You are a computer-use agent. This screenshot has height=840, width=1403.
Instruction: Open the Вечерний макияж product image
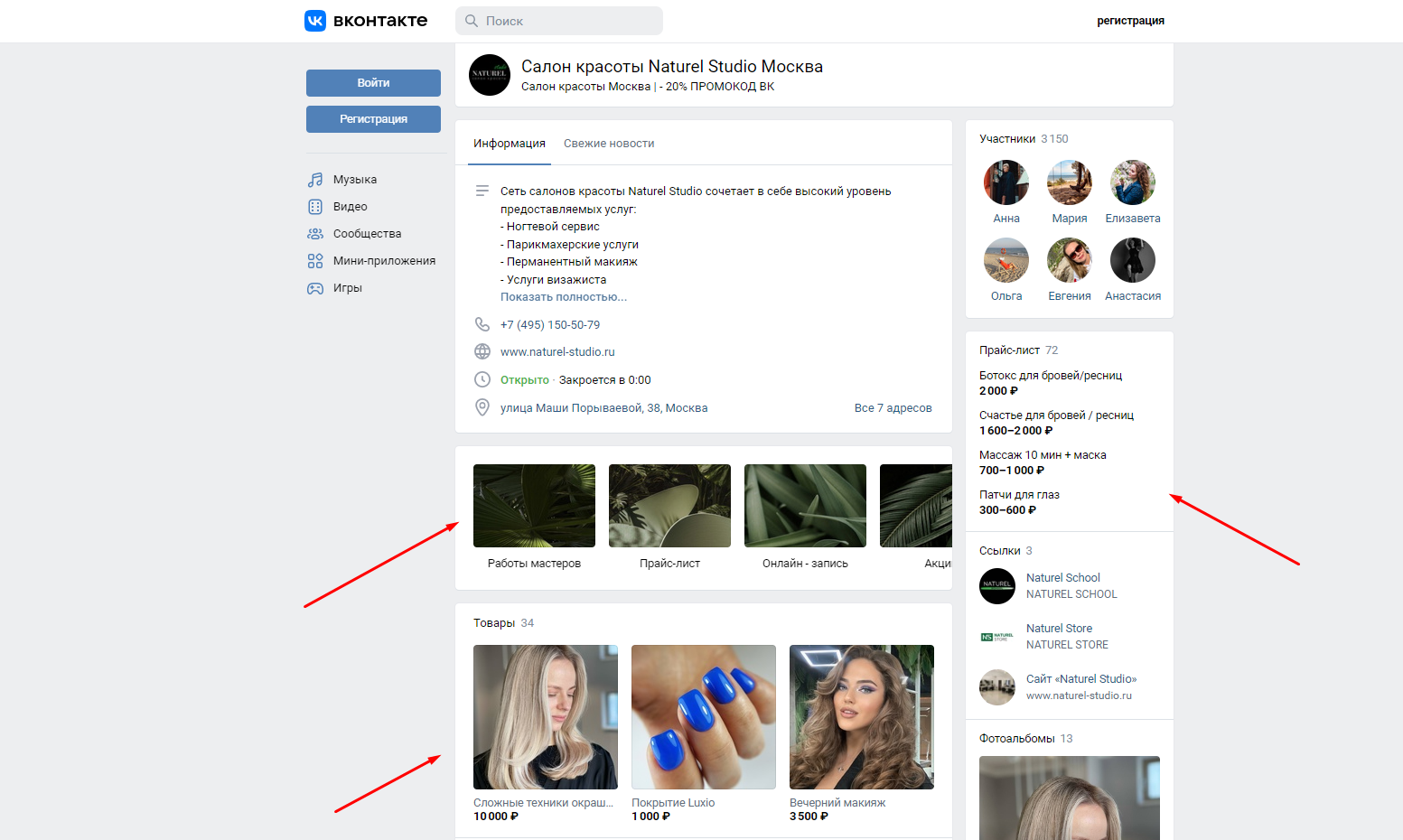(862, 717)
